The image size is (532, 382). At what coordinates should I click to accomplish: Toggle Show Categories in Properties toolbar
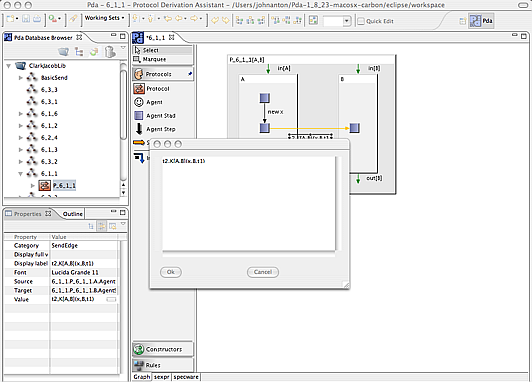pos(91,226)
